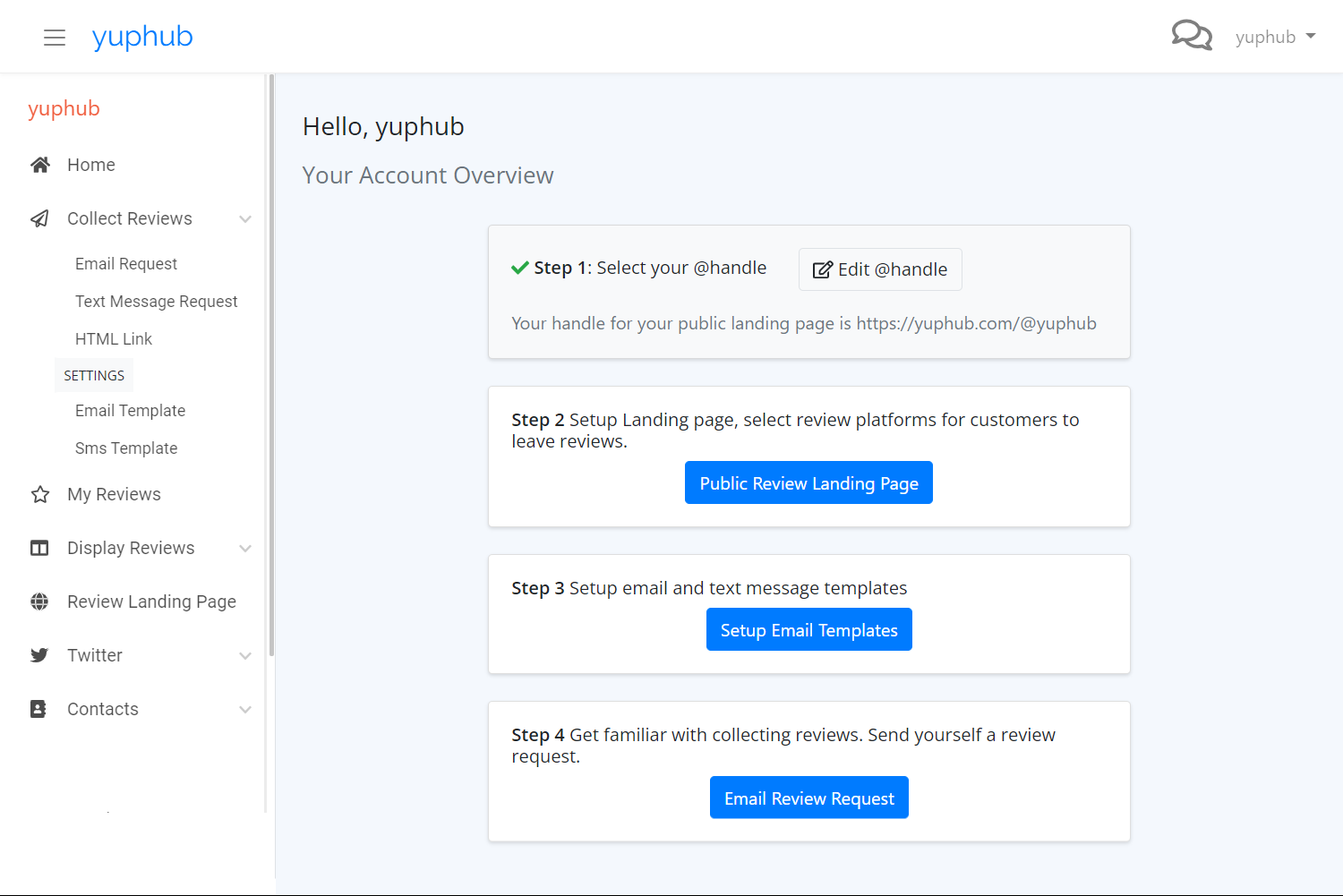
Task: Open the Contacts menu label
Action: coord(103,709)
